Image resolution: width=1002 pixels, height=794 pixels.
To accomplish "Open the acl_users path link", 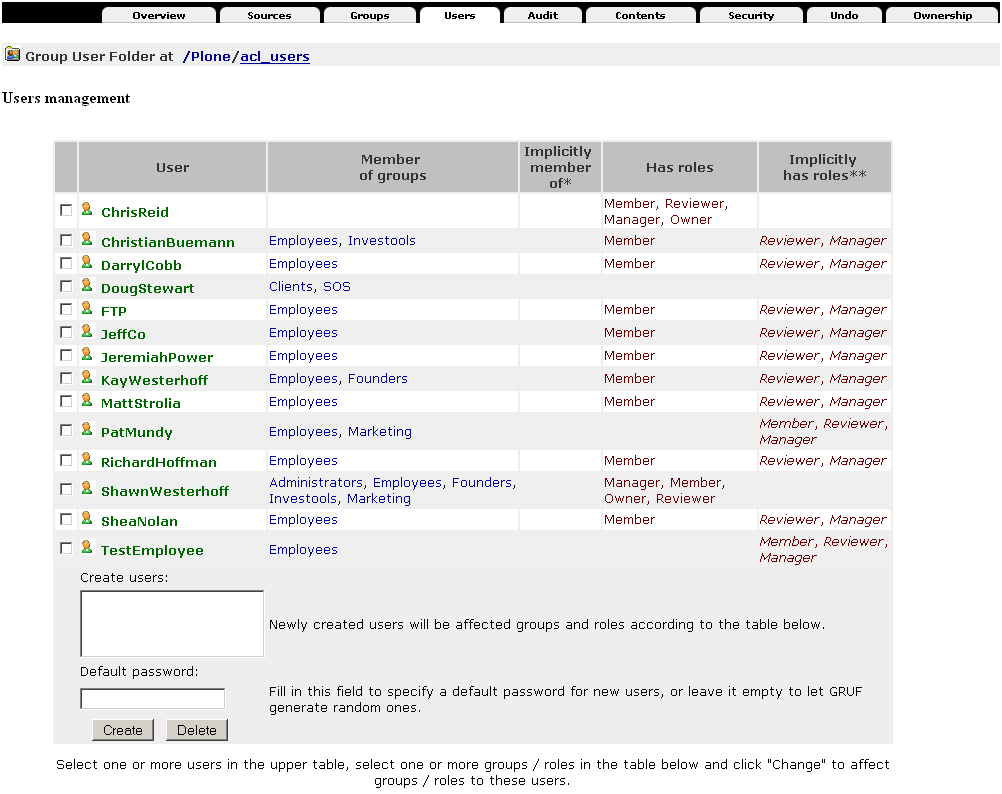I will click(275, 57).
